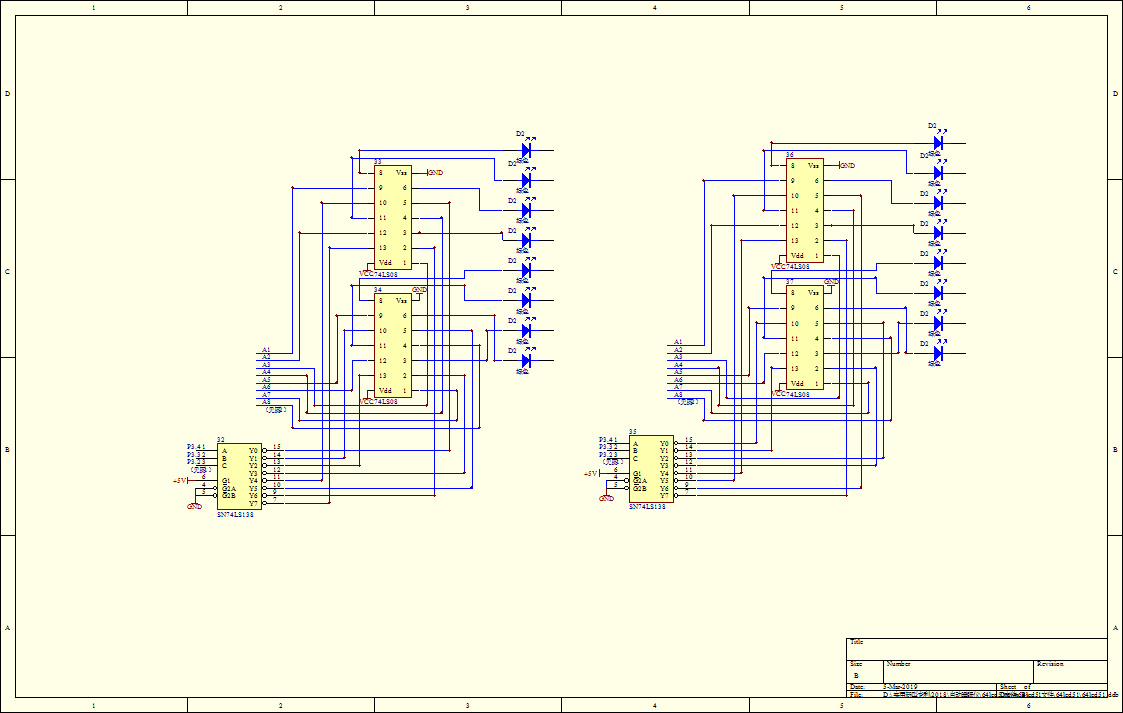Click the Number field in the title block
The height and width of the screenshot is (713, 1123).
(x=898, y=664)
